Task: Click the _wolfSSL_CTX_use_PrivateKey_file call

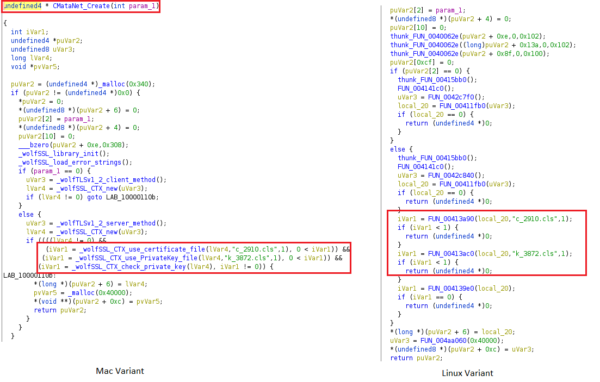Action: click(192, 258)
